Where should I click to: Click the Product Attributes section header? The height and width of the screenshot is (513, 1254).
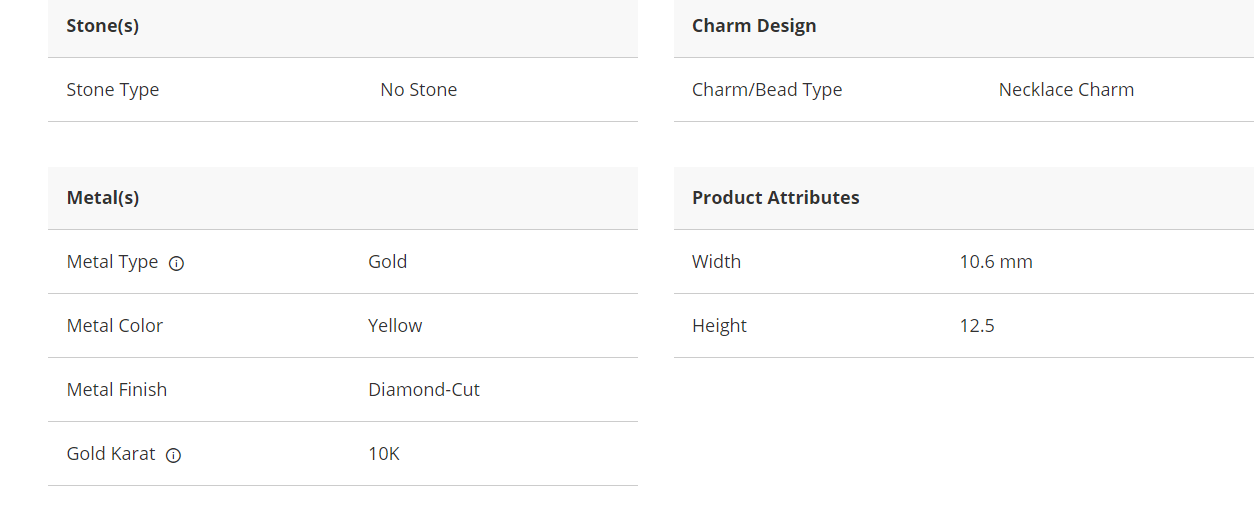click(776, 198)
